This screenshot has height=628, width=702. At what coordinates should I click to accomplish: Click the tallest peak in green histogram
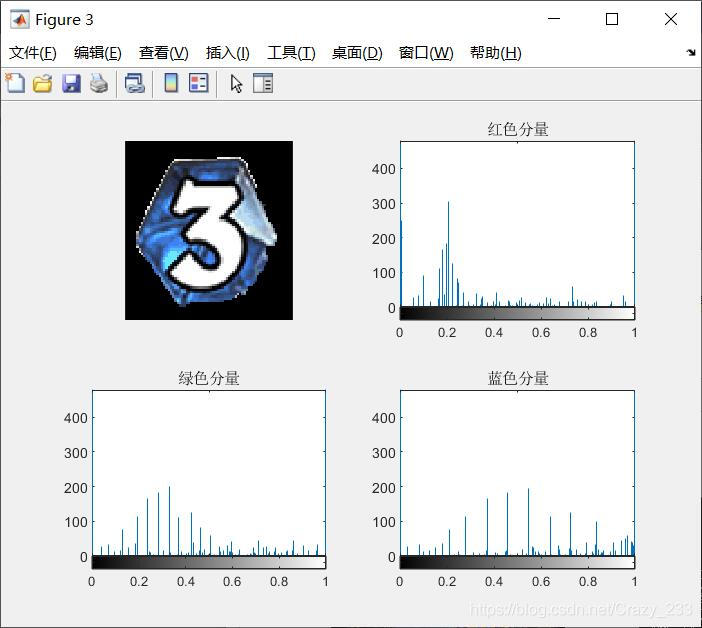coord(169,521)
